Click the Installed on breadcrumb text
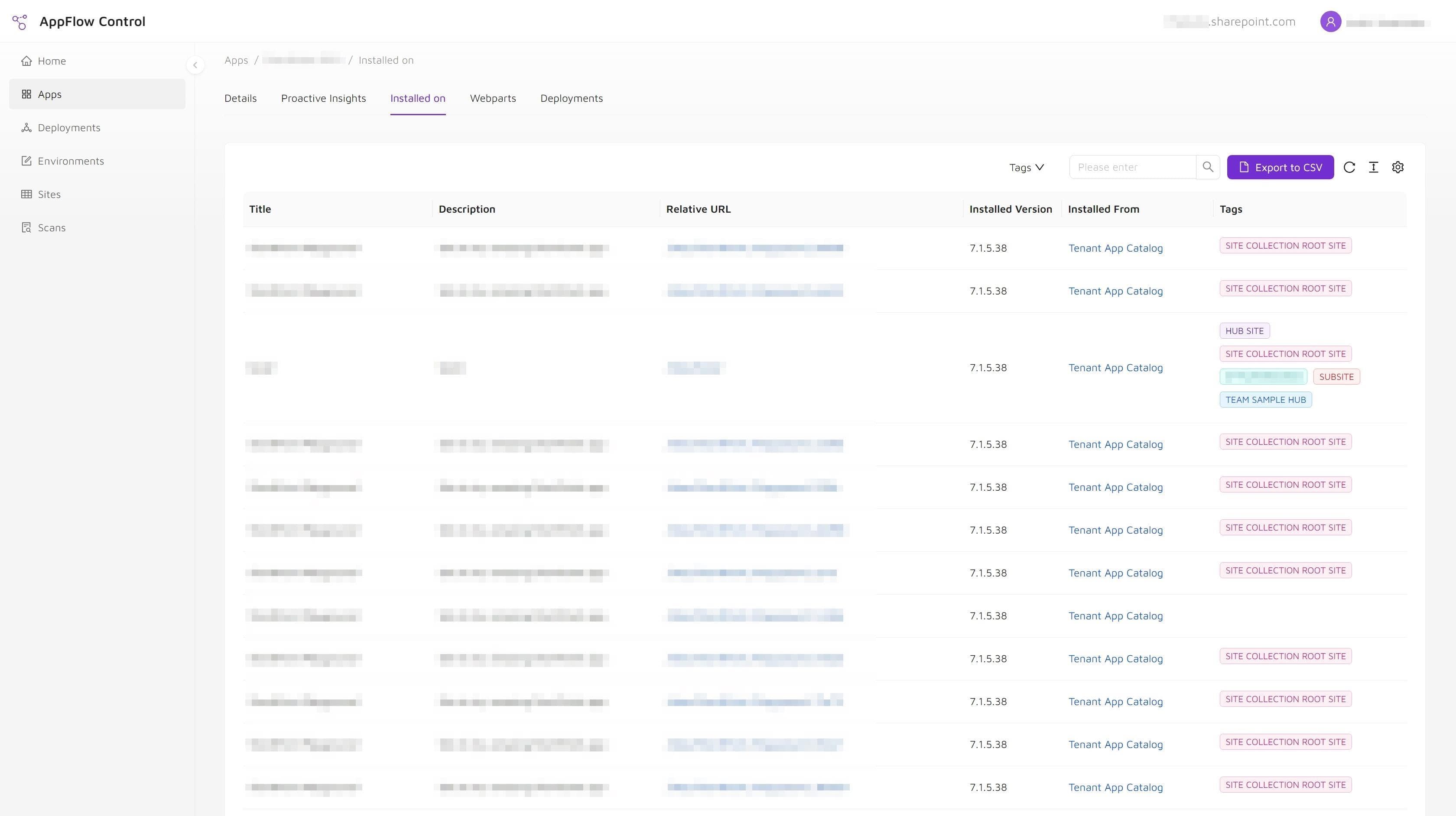1456x816 pixels. tap(386, 60)
